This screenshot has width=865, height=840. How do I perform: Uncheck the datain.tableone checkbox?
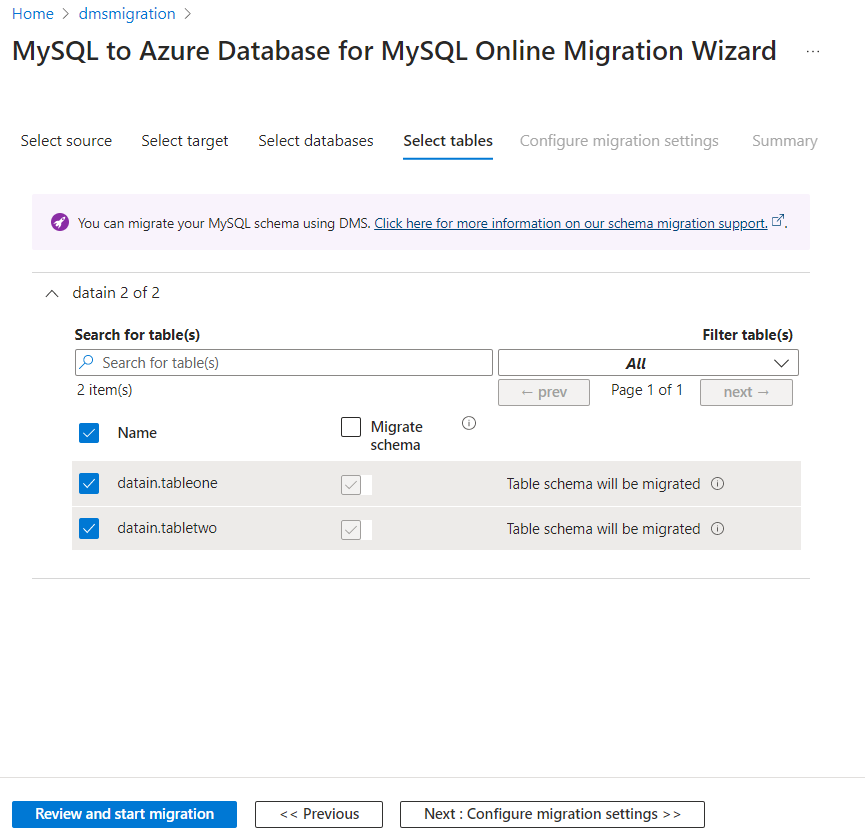tap(89, 484)
